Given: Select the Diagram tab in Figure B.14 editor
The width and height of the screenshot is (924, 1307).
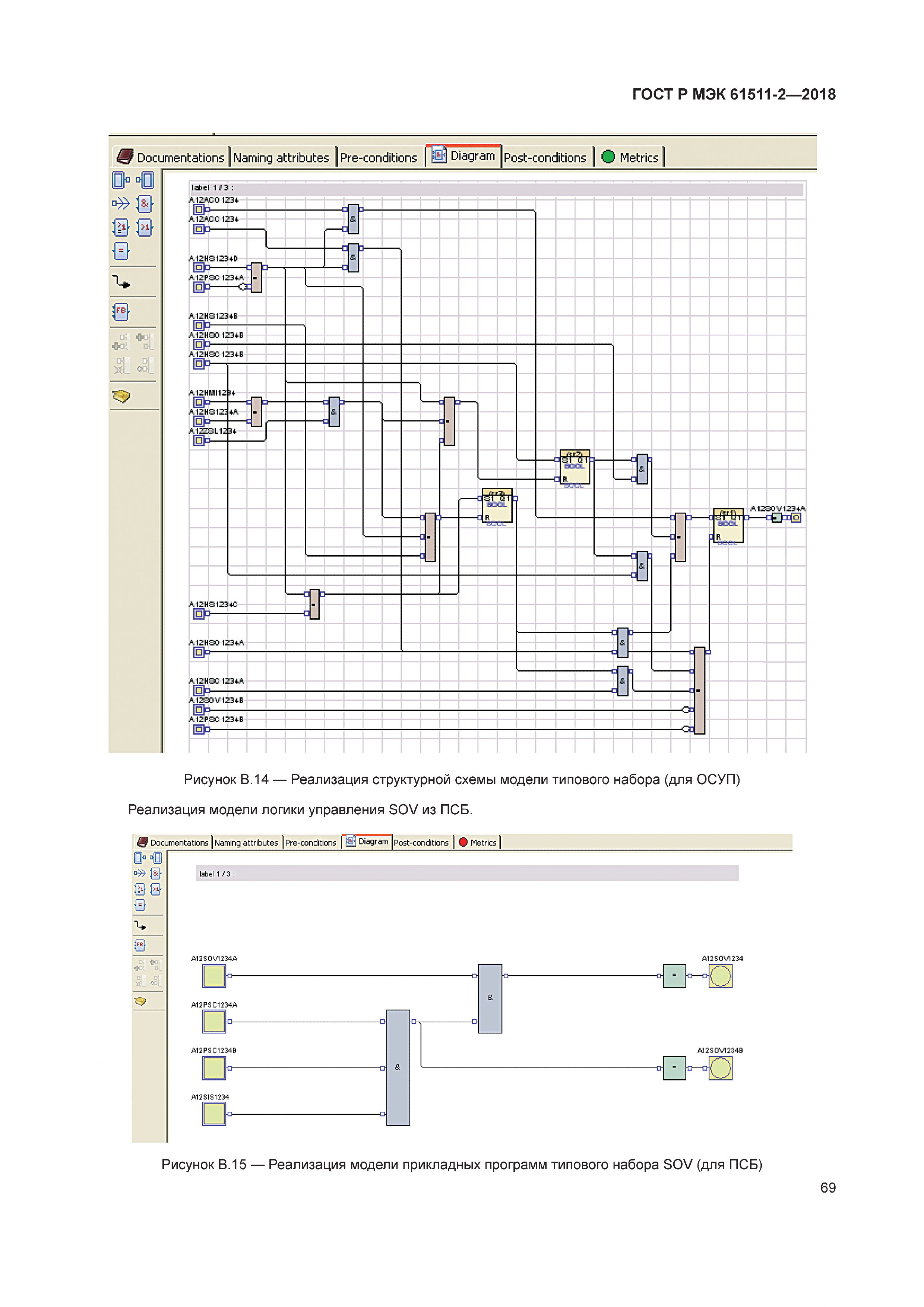Looking at the screenshot, I should 463,155.
